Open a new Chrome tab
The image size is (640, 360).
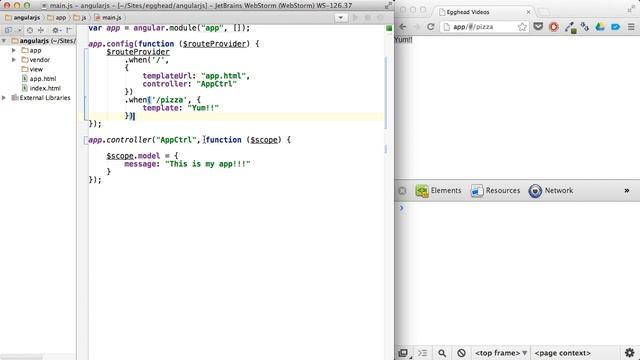(x=543, y=12)
